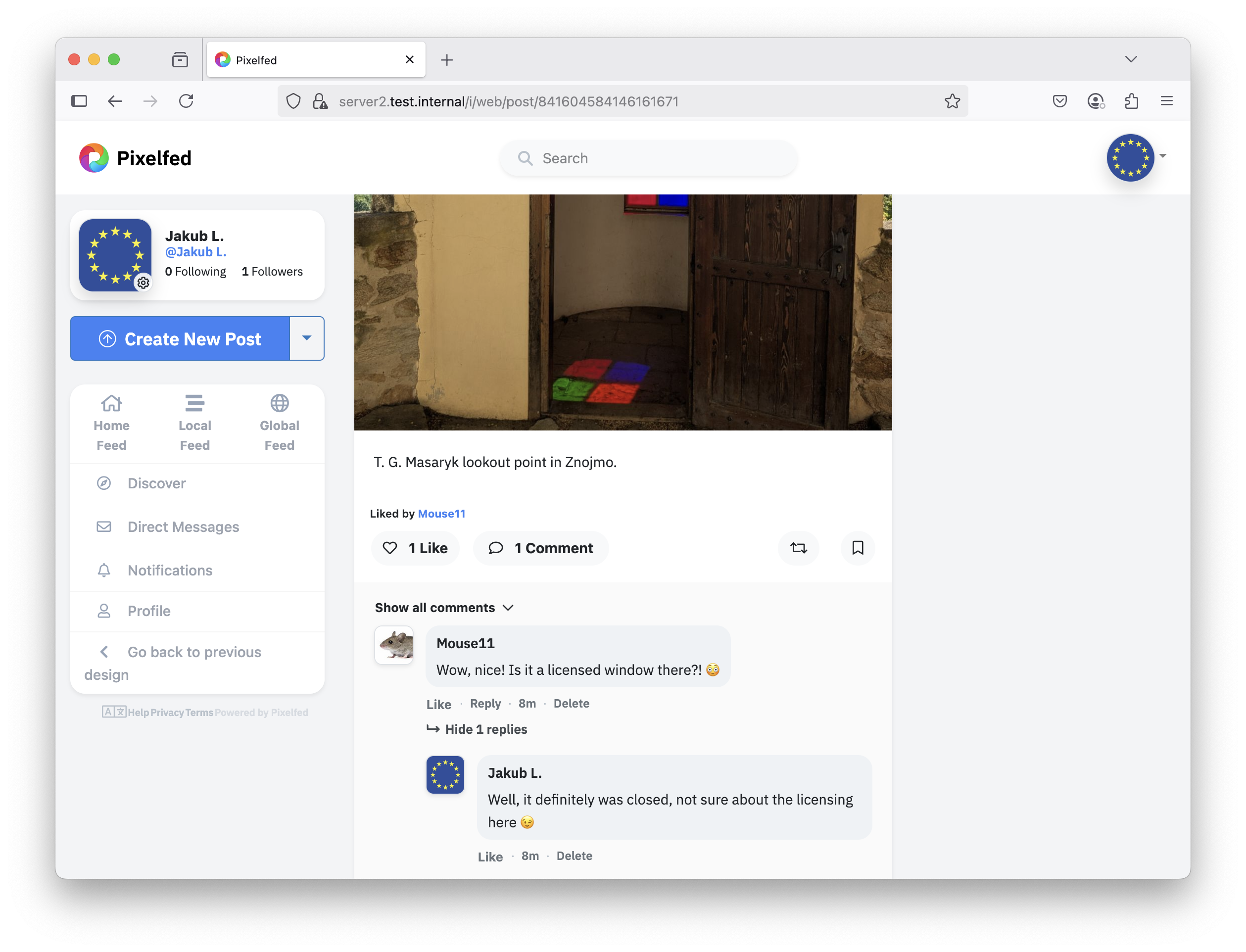This screenshot has height=952, width=1246.
Task: Click the Search input field
Action: click(x=649, y=158)
